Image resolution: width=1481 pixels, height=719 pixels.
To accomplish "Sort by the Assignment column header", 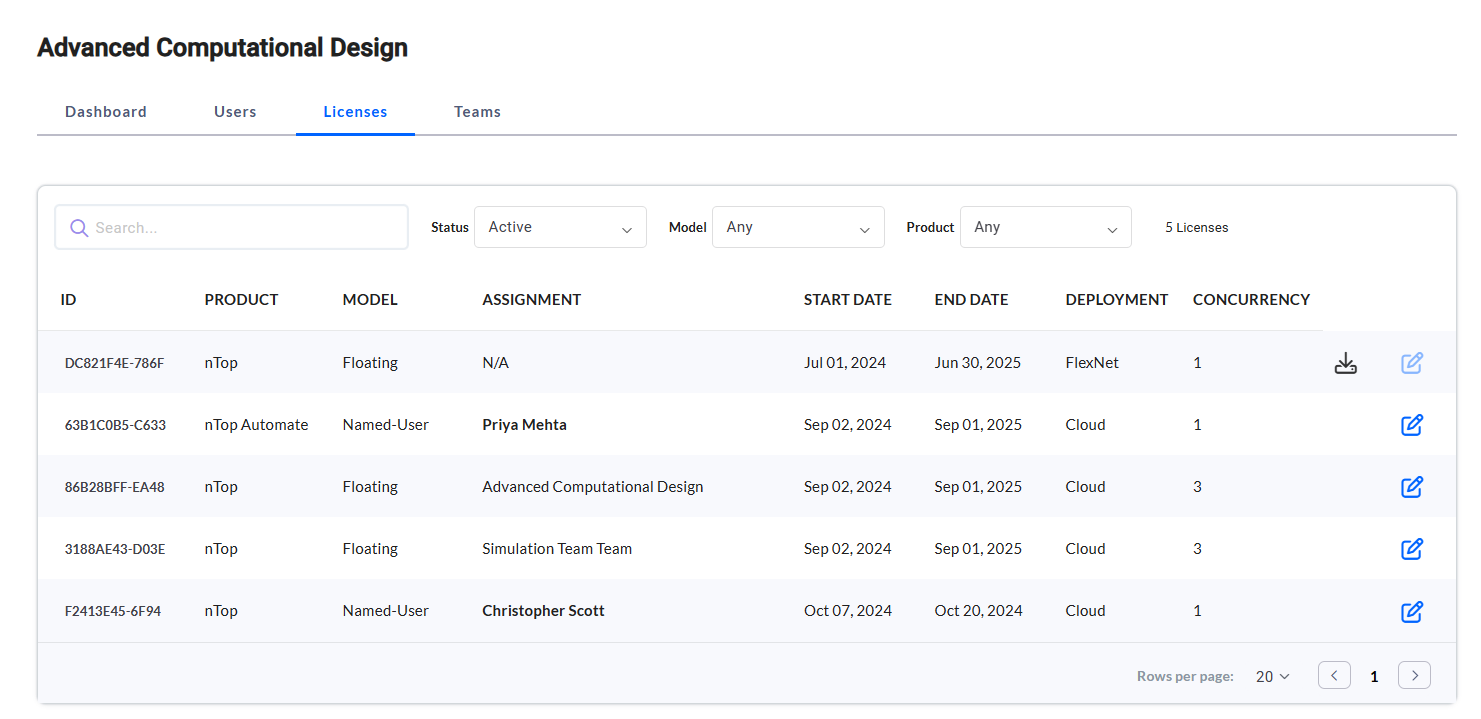I will pos(531,300).
